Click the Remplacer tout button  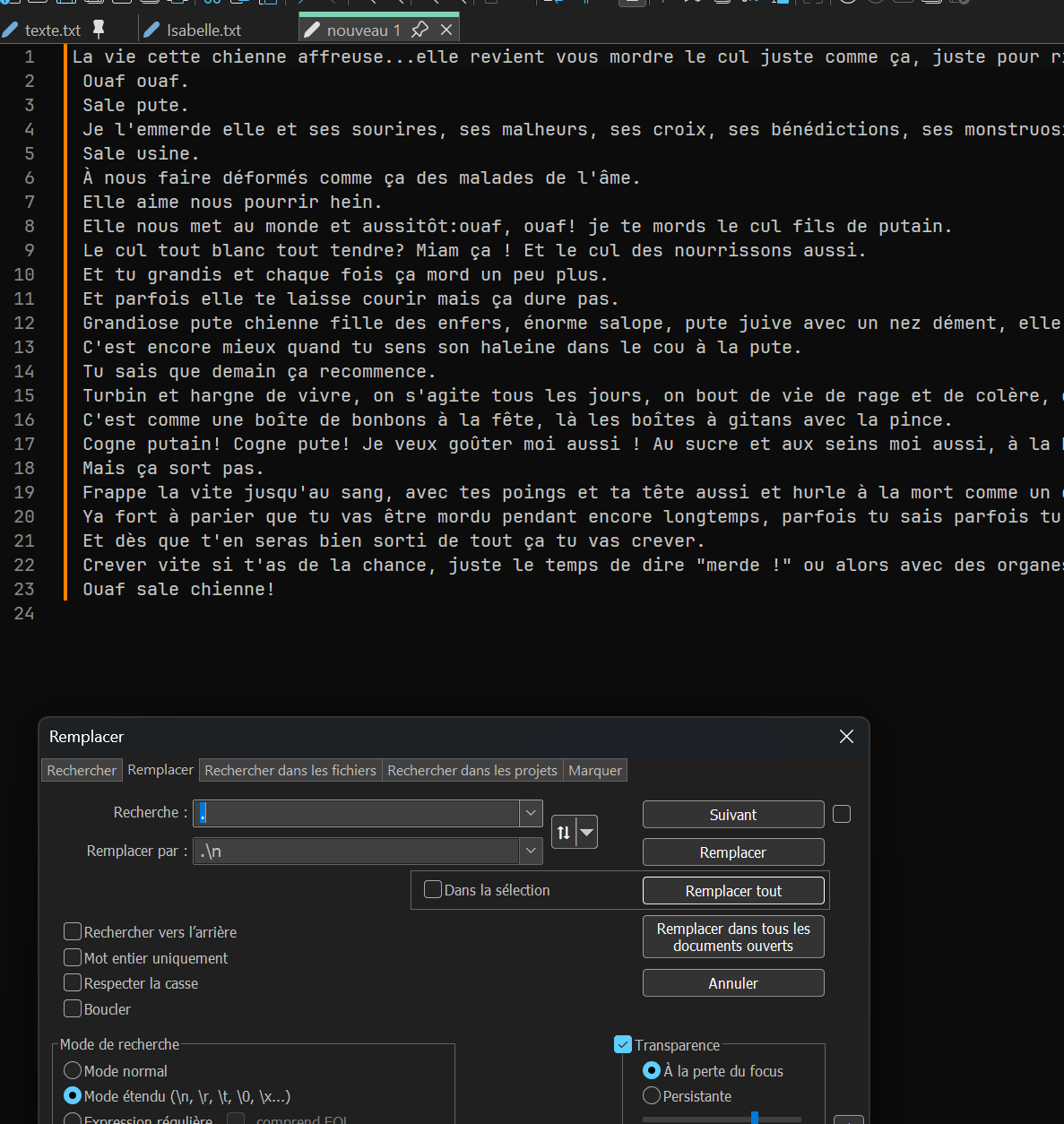(x=733, y=891)
